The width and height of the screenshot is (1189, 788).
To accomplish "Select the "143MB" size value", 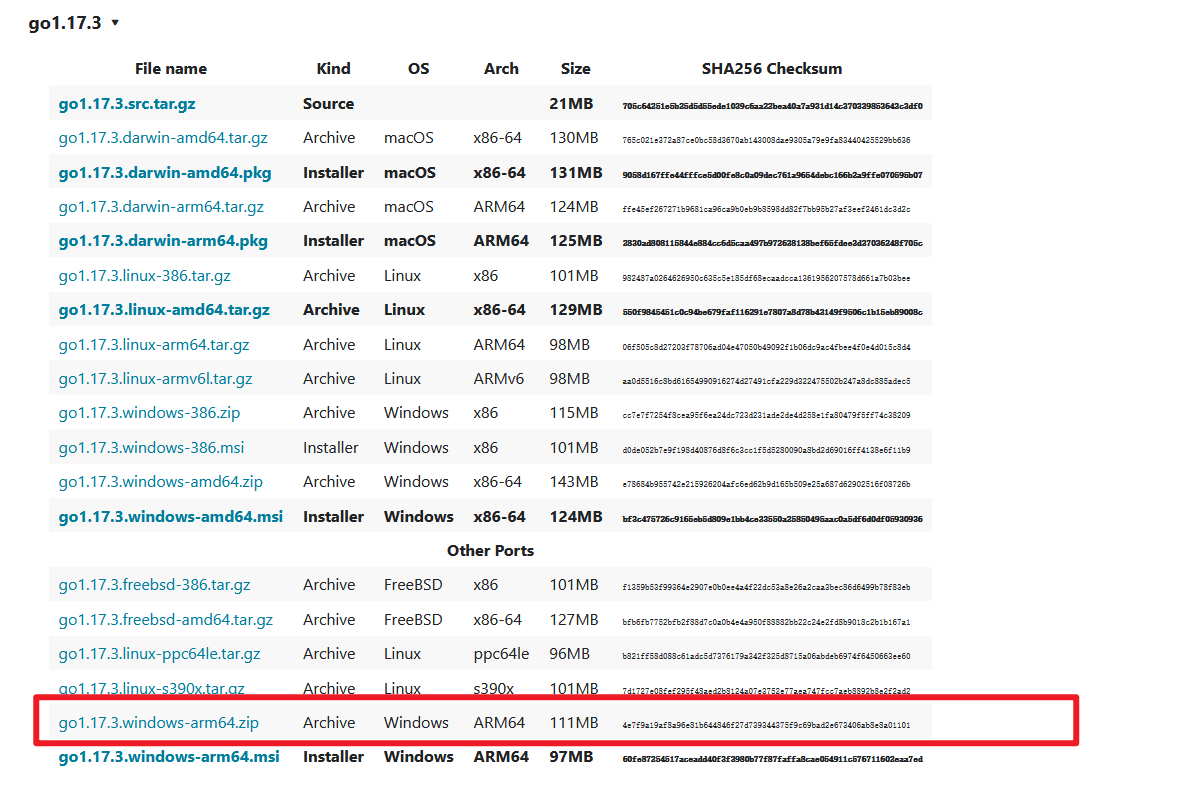I will point(574,482).
